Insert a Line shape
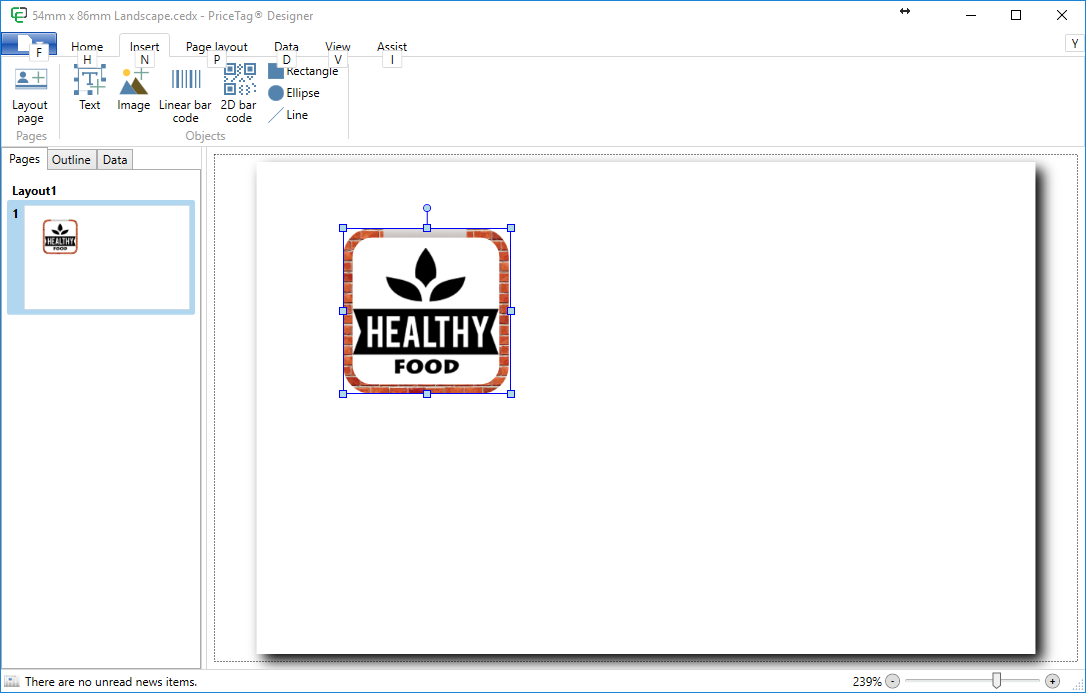Viewport: 1086px width, 693px height. [288, 115]
